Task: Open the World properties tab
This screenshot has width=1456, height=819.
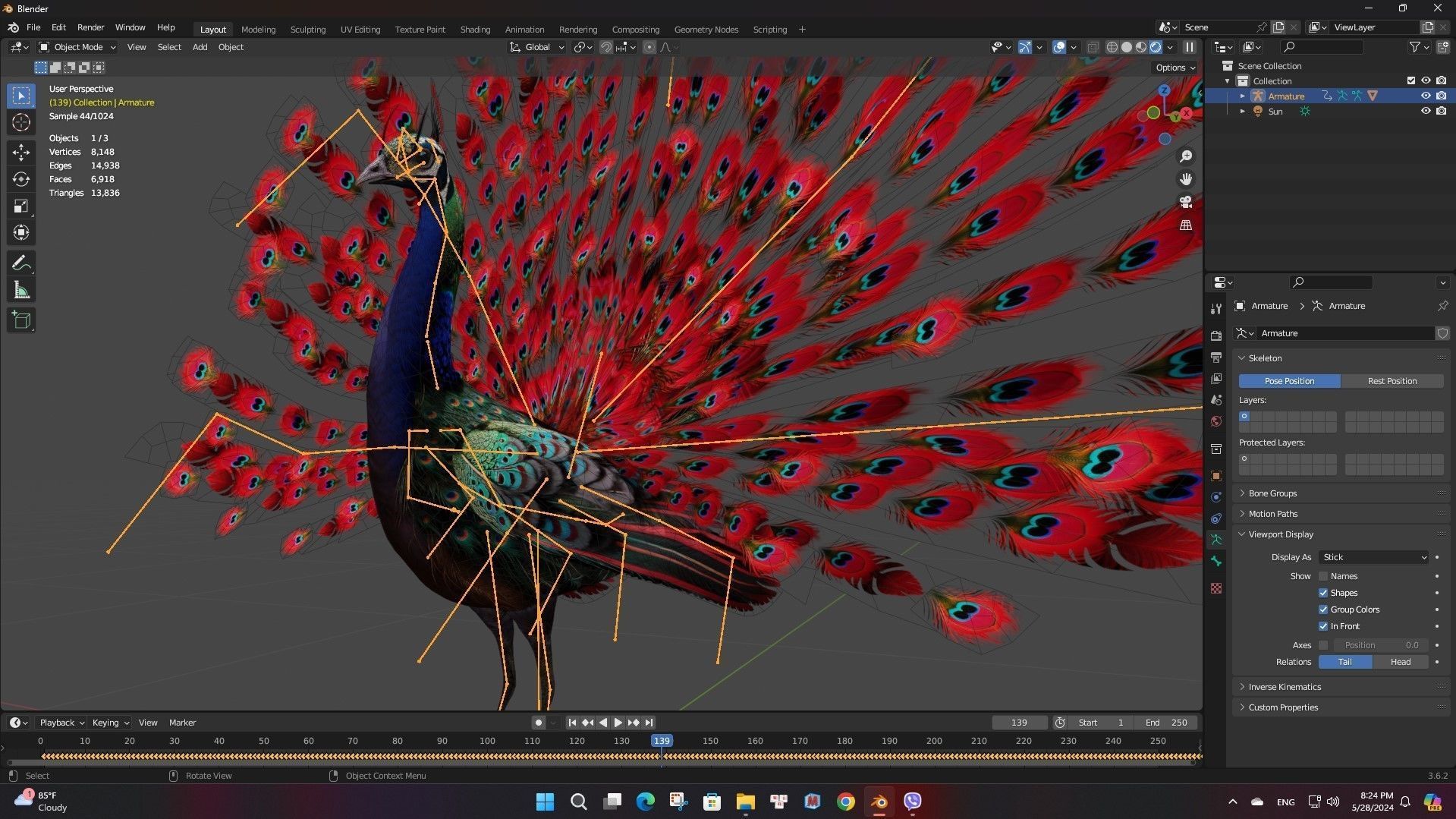Action: 1216,421
